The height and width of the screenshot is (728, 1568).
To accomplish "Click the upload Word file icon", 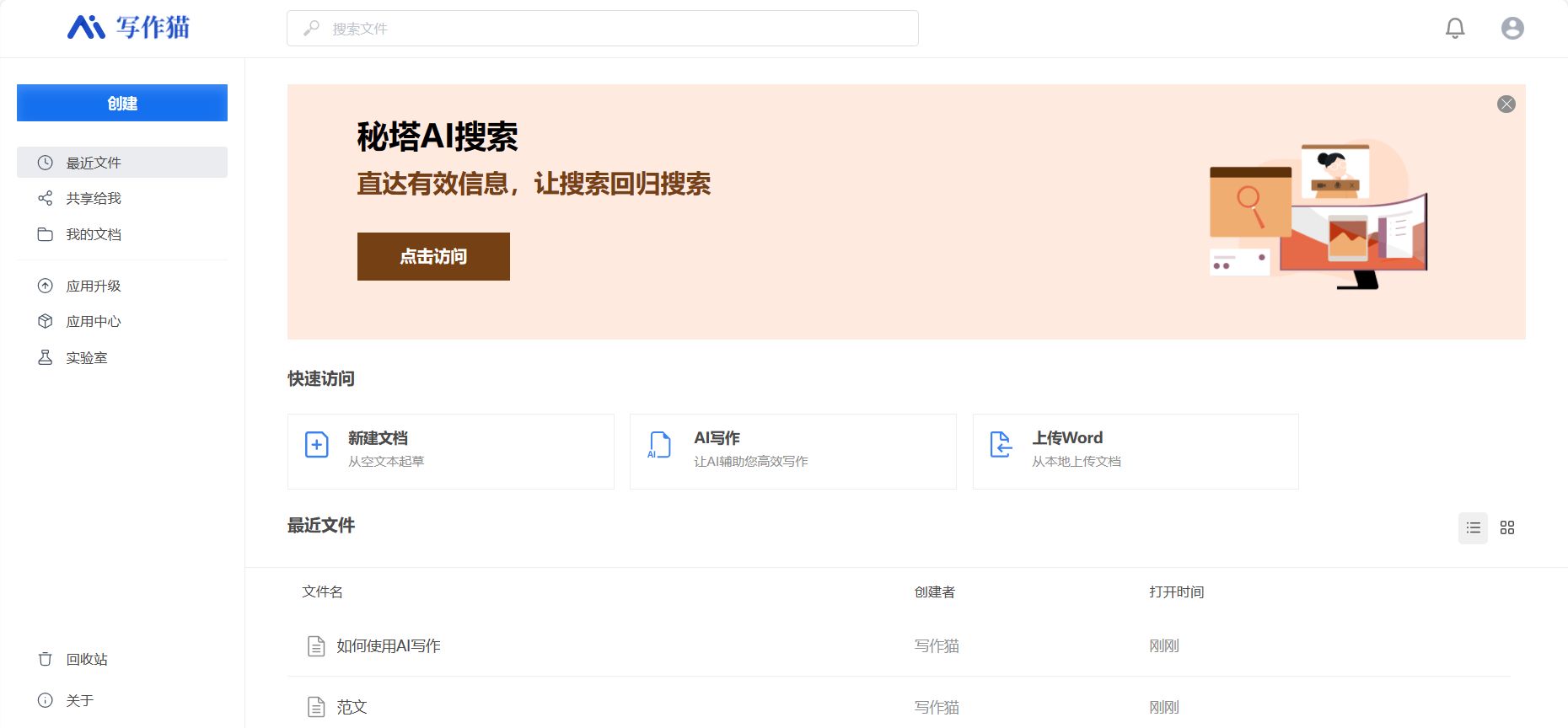I will click(1001, 444).
